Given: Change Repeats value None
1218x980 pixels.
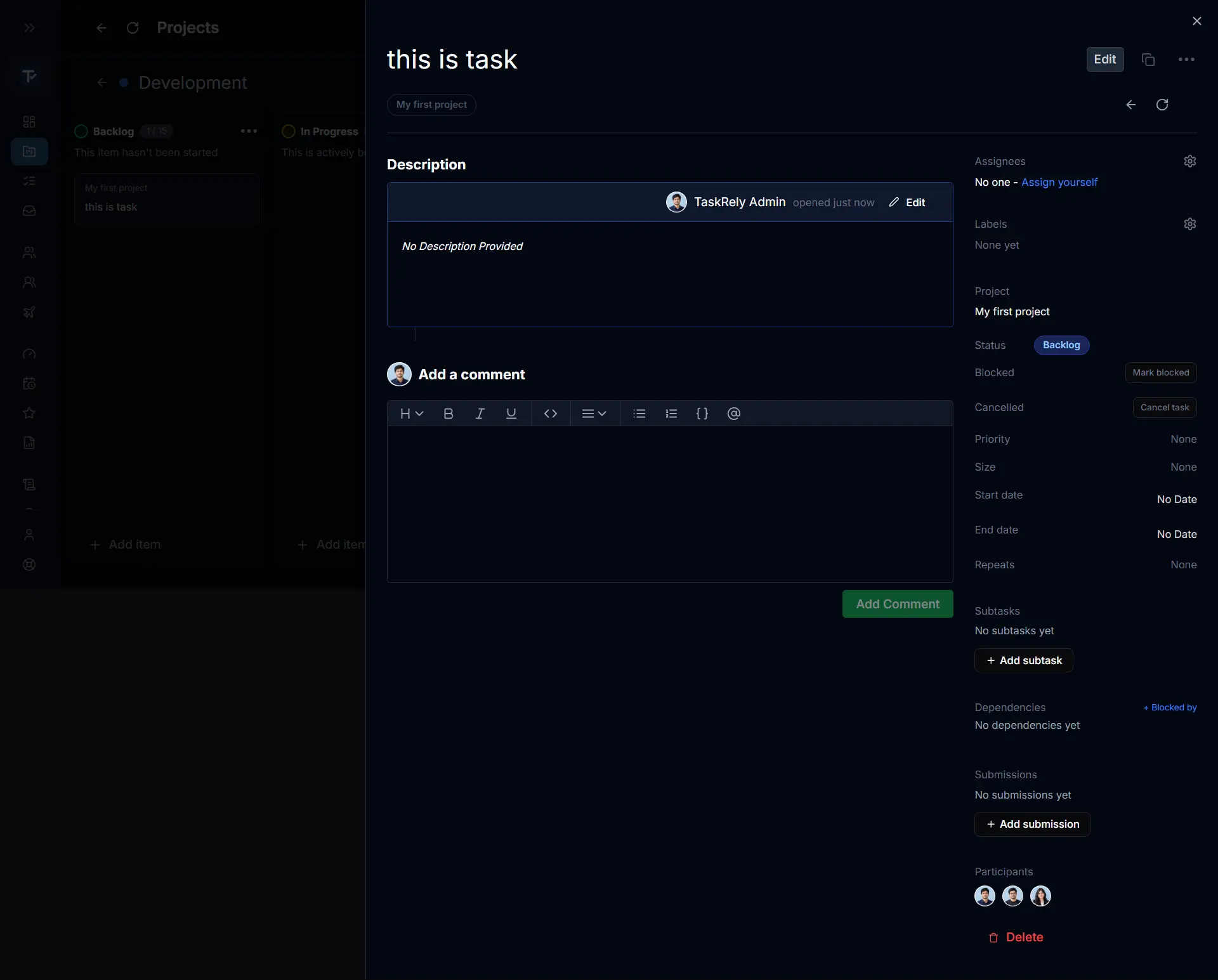Looking at the screenshot, I should tap(1184, 565).
